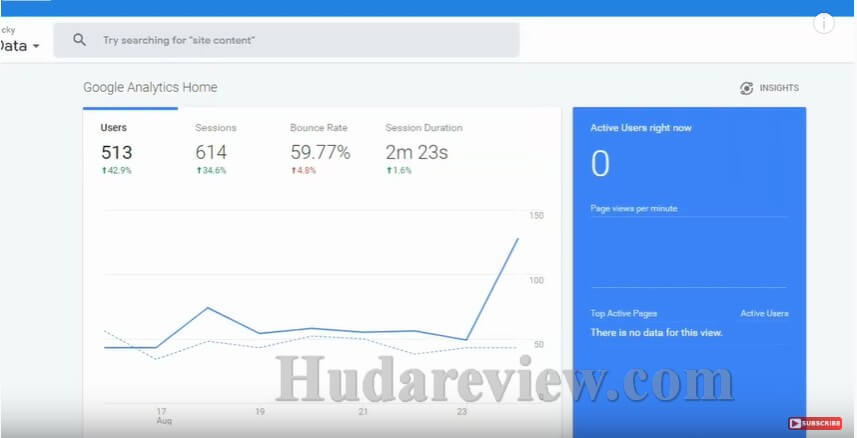Click the Top Active Pages column header
The image size is (857, 438).
[x=624, y=313]
